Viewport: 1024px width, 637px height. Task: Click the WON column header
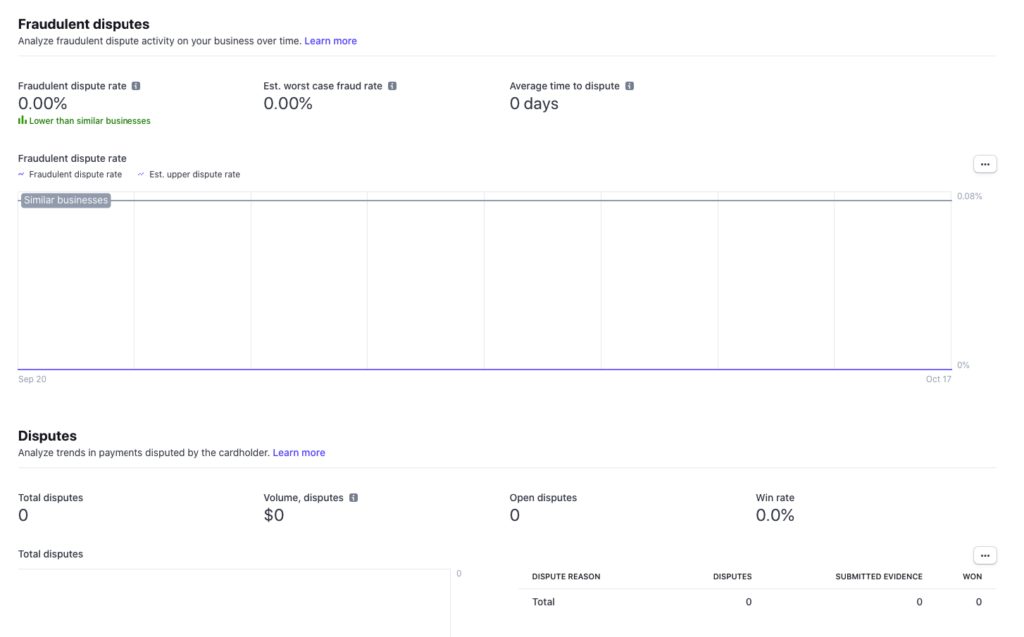pos(971,576)
